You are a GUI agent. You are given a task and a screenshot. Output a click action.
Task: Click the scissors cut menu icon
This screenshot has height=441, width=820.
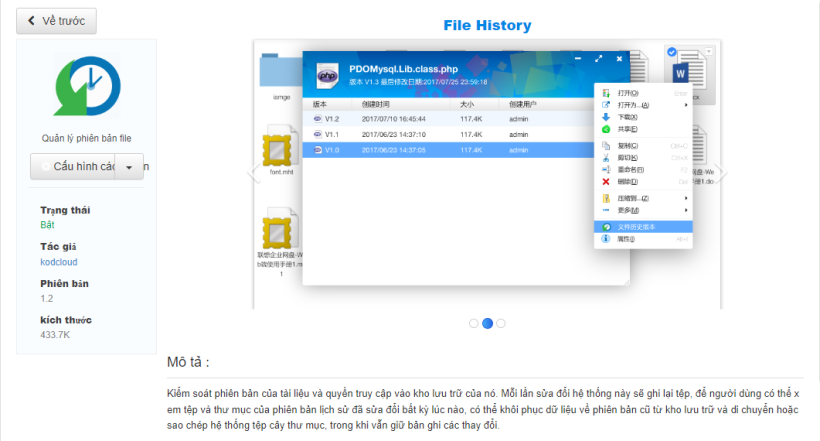pos(606,158)
